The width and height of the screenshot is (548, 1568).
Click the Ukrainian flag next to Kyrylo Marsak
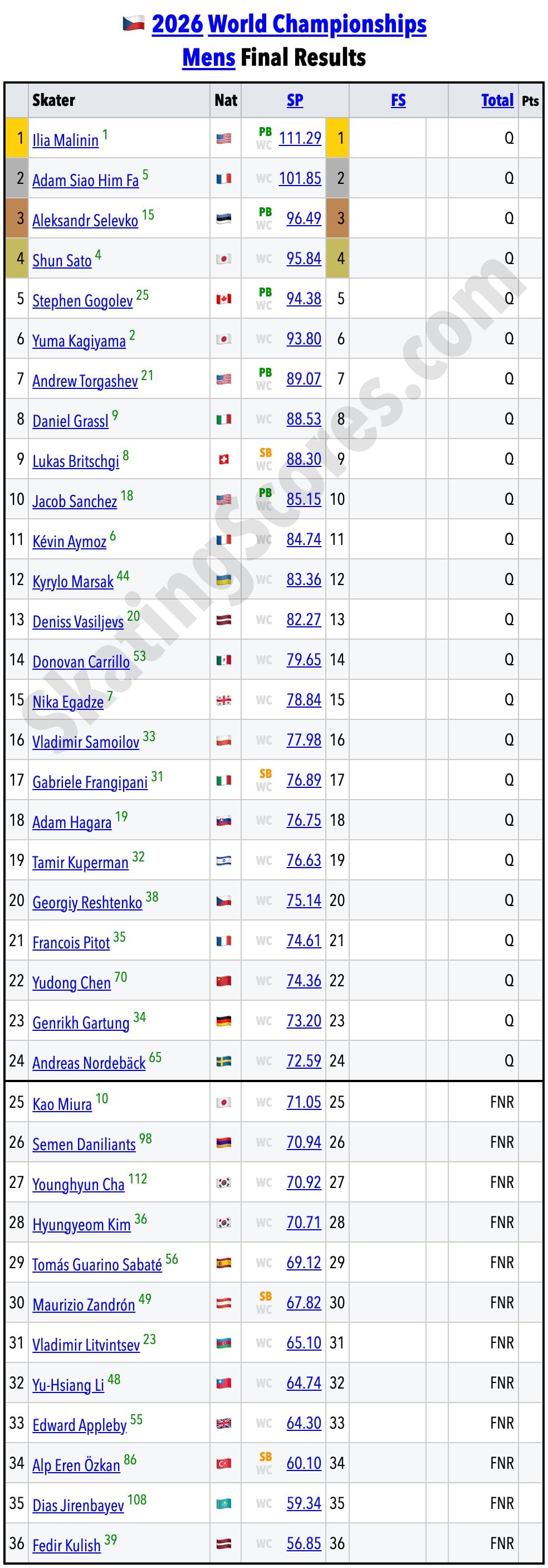(224, 580)
